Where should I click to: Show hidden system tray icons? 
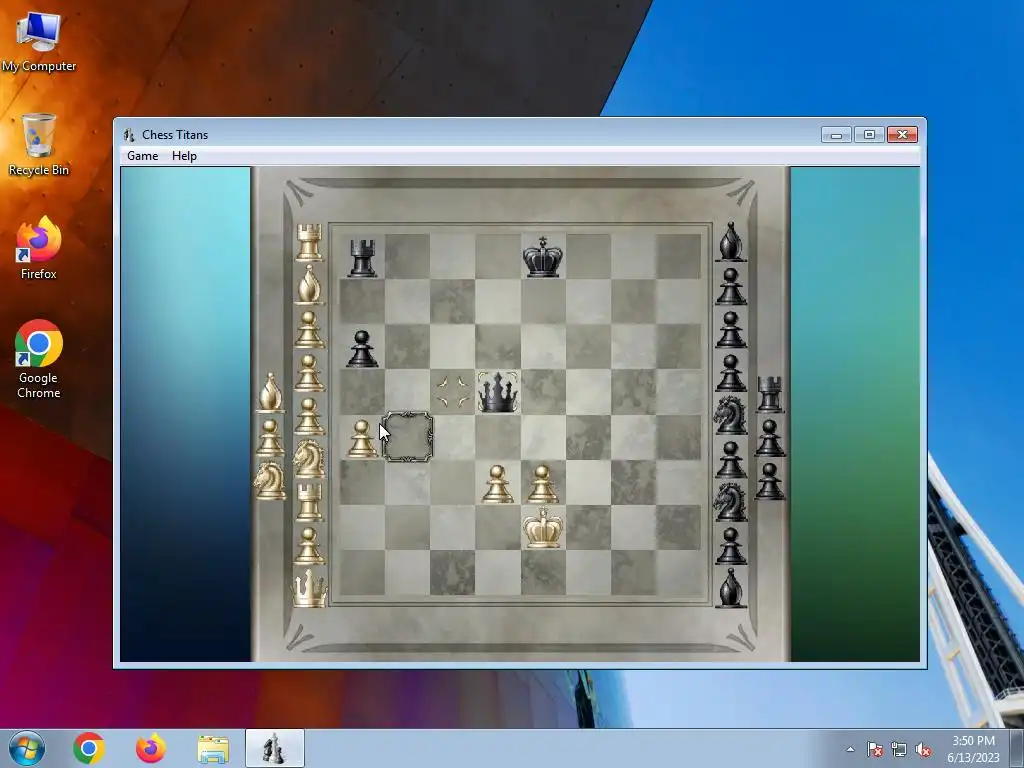tap(850, 749)
